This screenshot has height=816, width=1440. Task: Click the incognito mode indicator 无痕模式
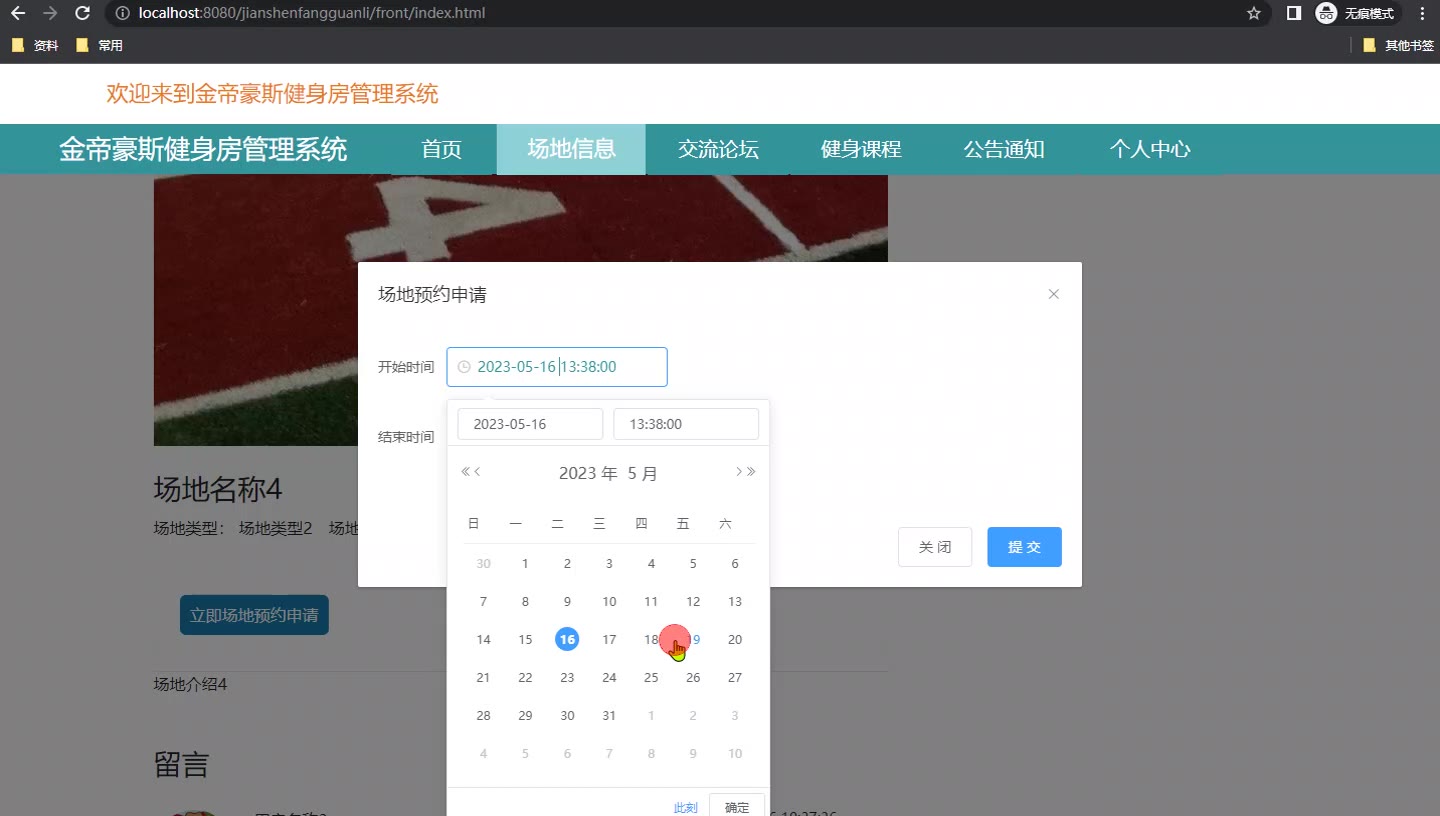1355,14
